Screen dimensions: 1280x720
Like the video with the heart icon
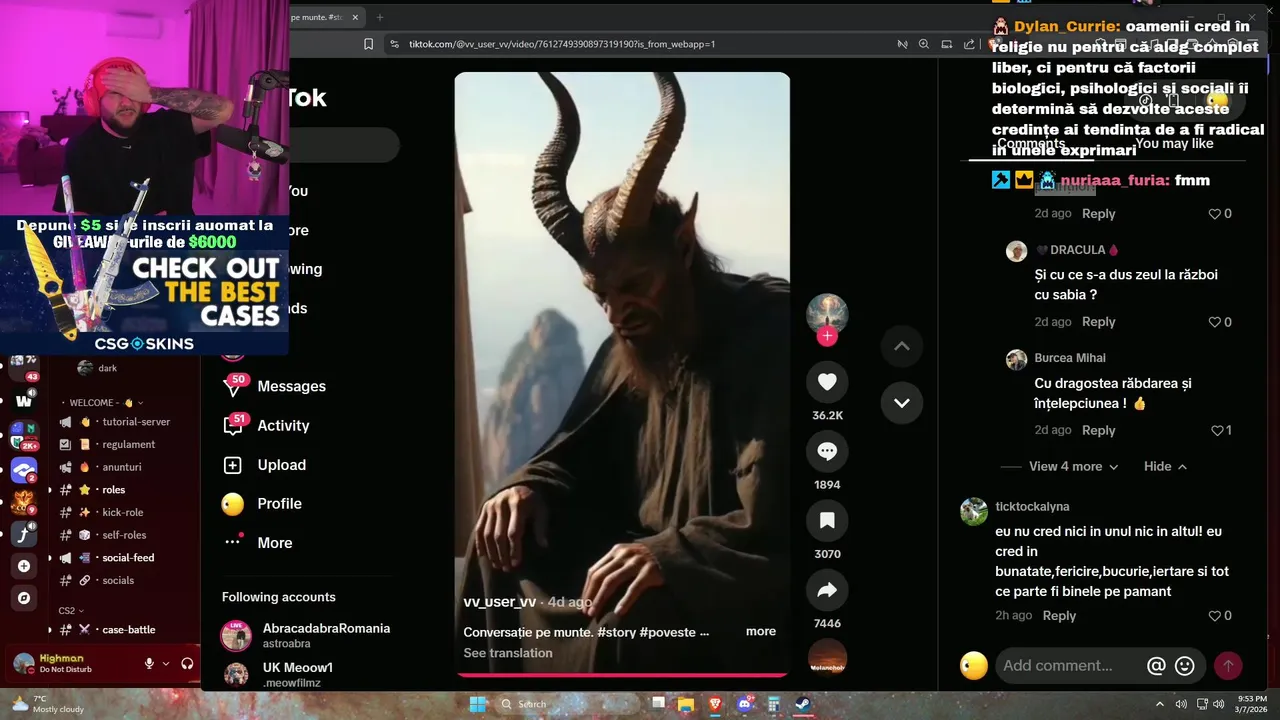[x=827, y=382]
